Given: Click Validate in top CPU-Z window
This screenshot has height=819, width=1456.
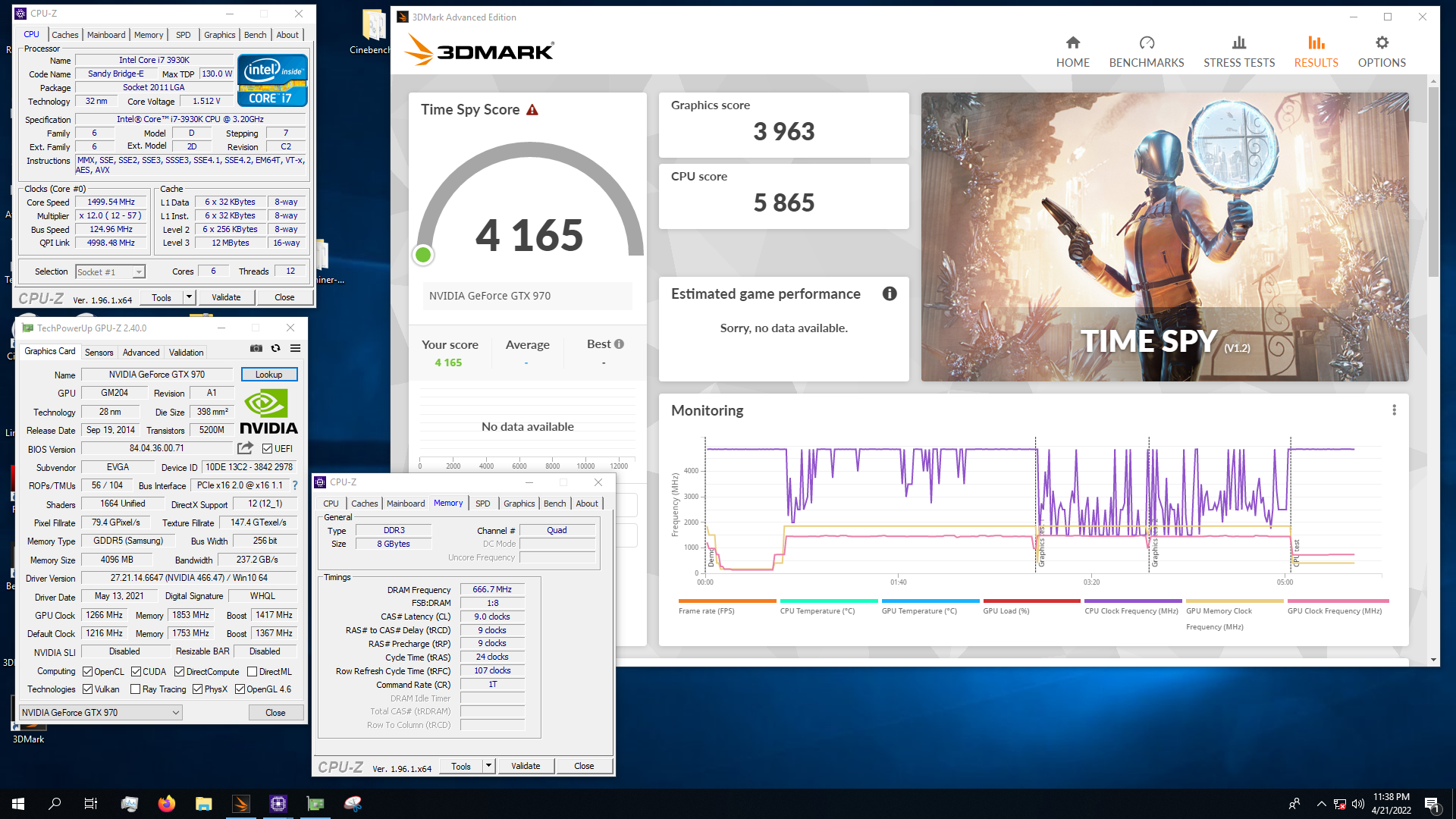Looking at the screenshot, I should tap(226, 297).
